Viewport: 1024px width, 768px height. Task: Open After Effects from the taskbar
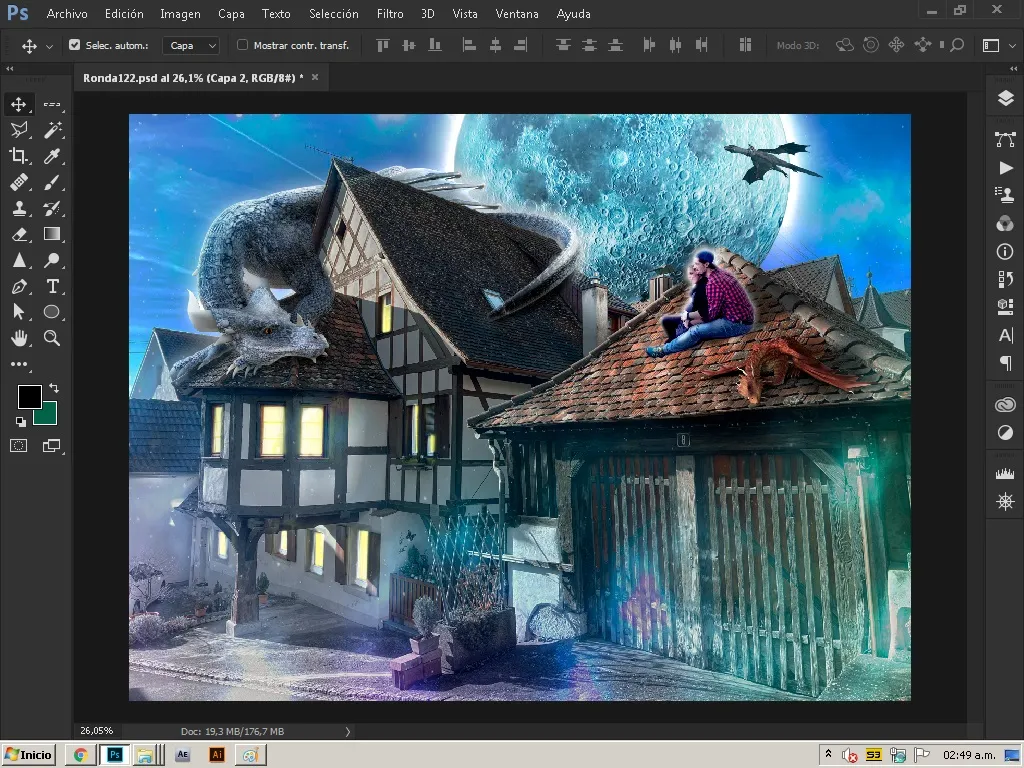182,755
